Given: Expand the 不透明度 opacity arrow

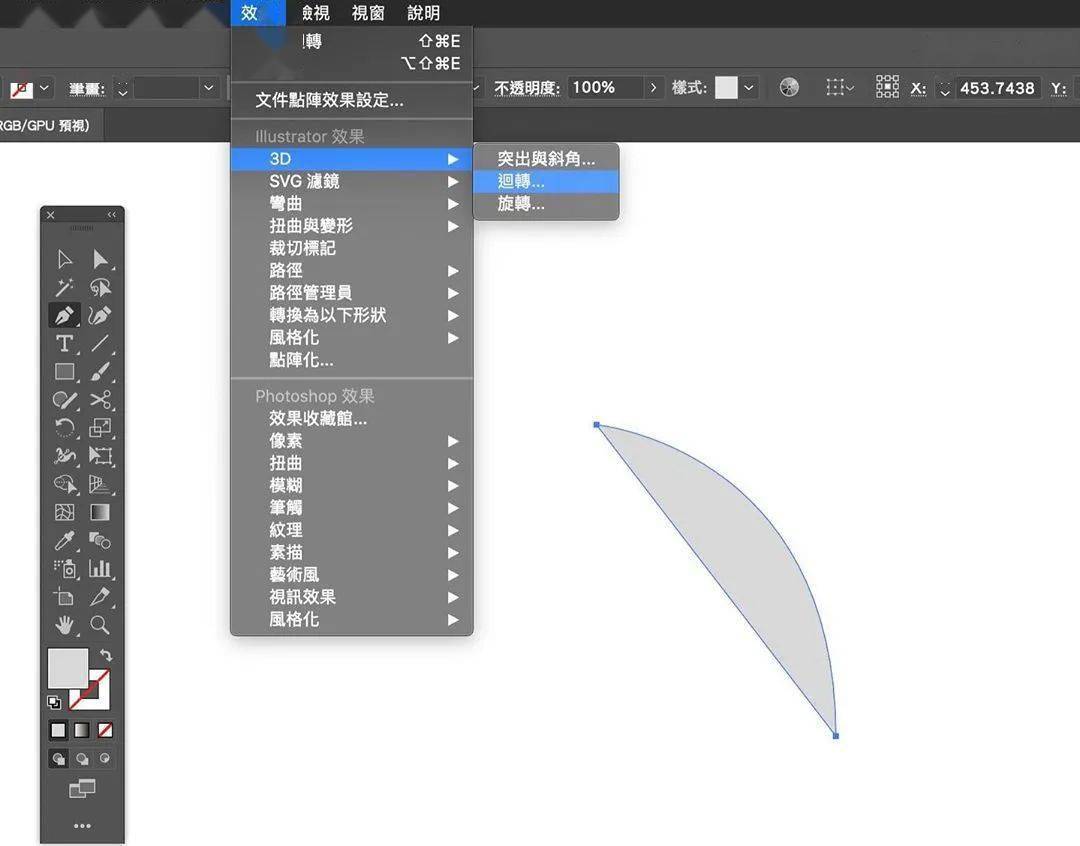Looking at the screenshot, I should (x=653, y=87).
